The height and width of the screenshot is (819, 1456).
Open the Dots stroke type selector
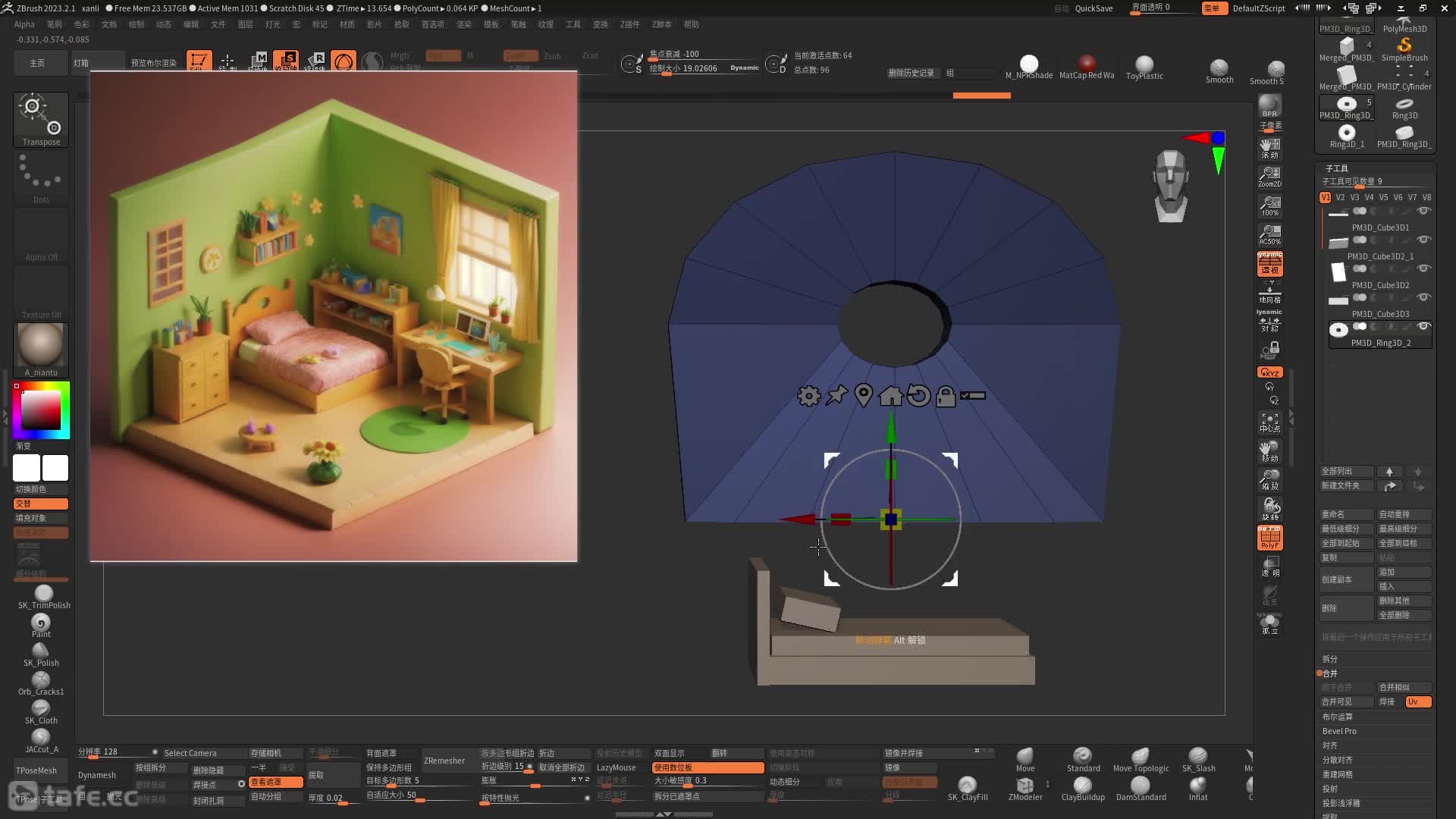41,177
